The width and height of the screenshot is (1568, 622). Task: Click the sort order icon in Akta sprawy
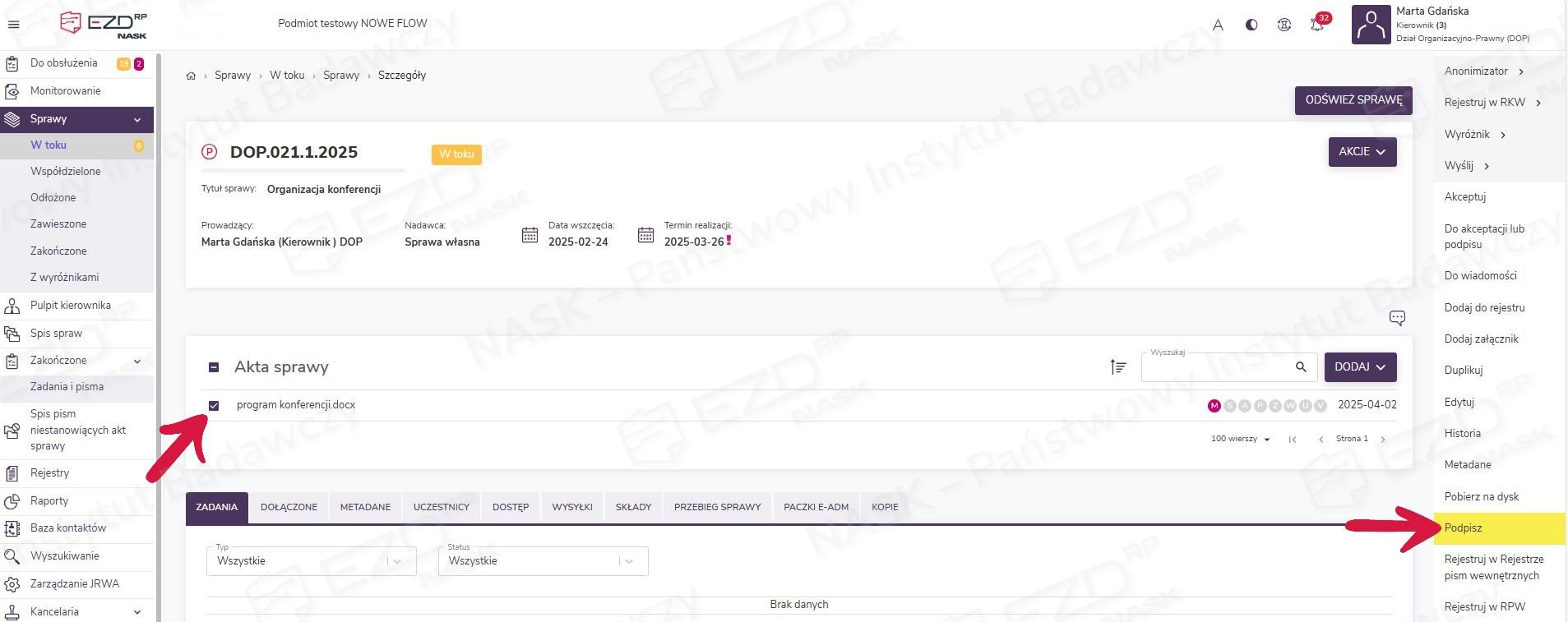pyautogui.click(x=1118, y=367)
